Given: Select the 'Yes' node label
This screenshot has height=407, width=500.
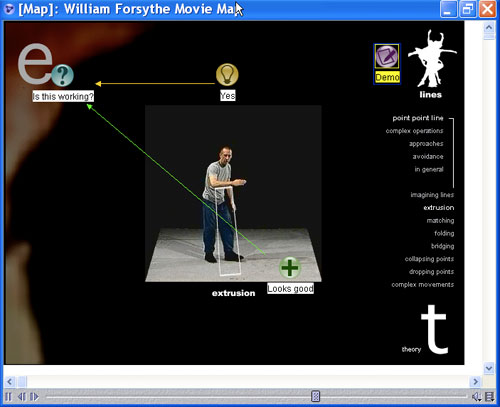Looking at the screenshot, I should pos(228,96).
